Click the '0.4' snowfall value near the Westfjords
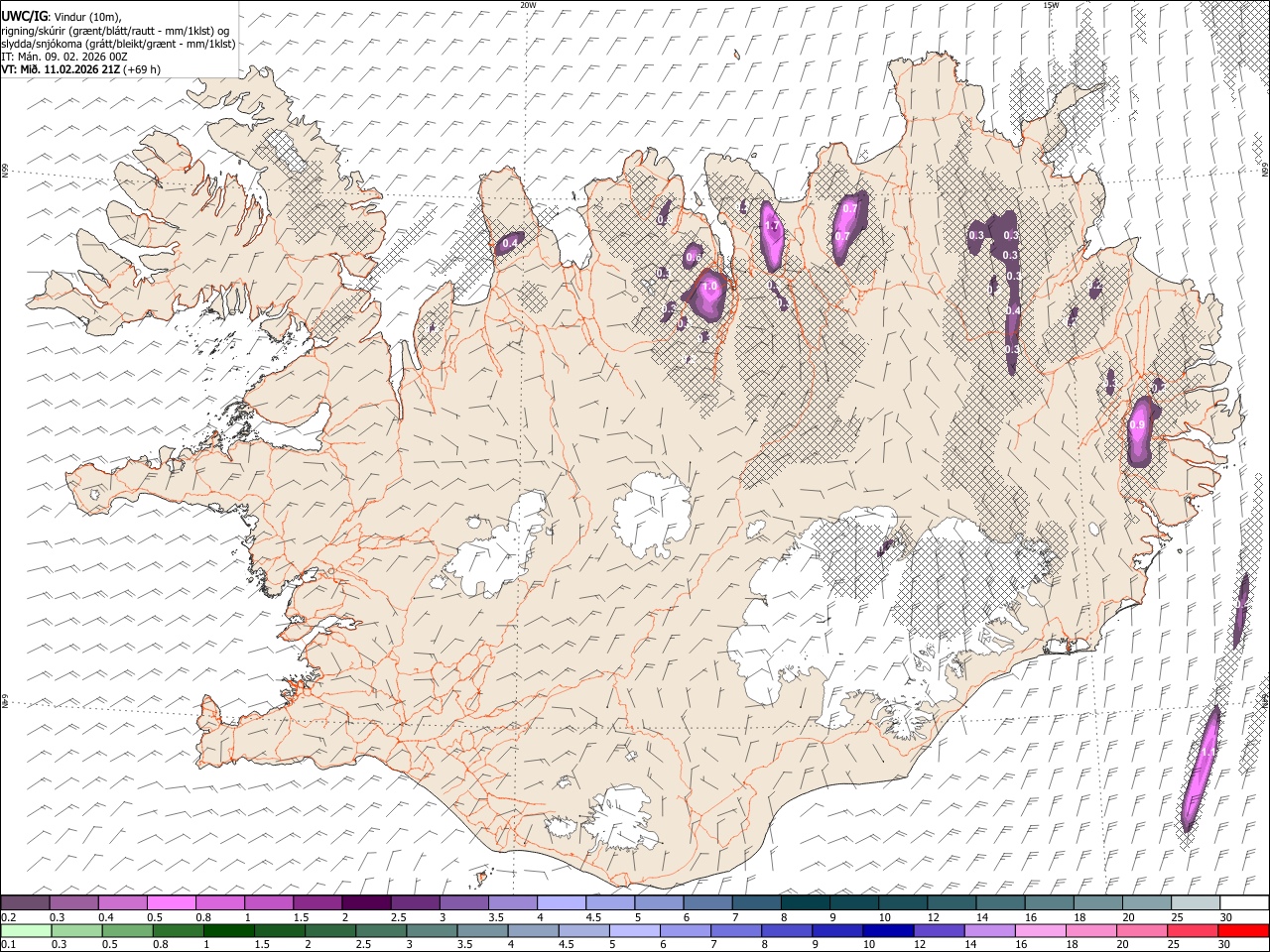This screenshot has width=1270, height=952. coord(510,243)
